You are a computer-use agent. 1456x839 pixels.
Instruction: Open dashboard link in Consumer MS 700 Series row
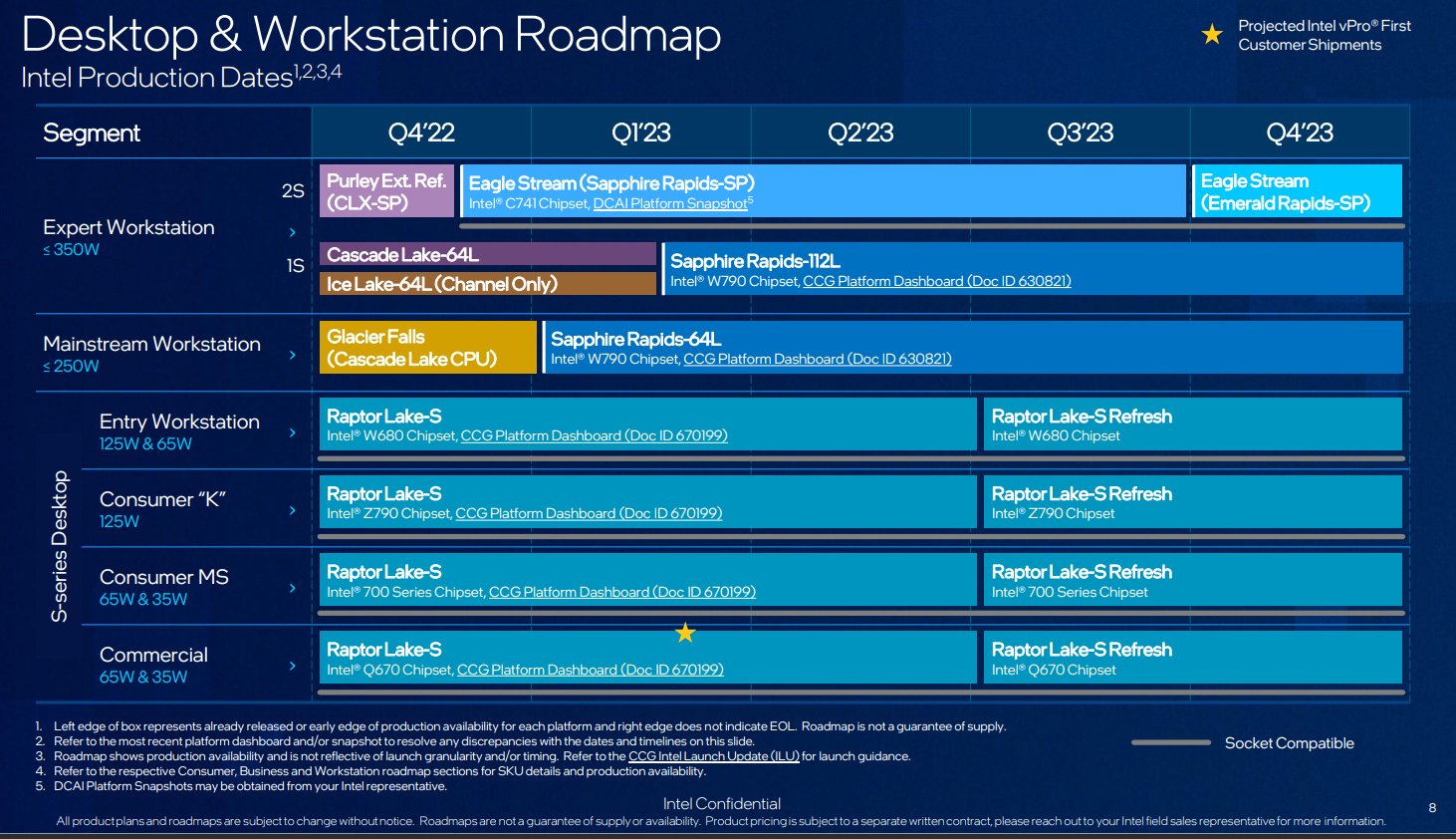pyautogui.click(x=622, y=591)
